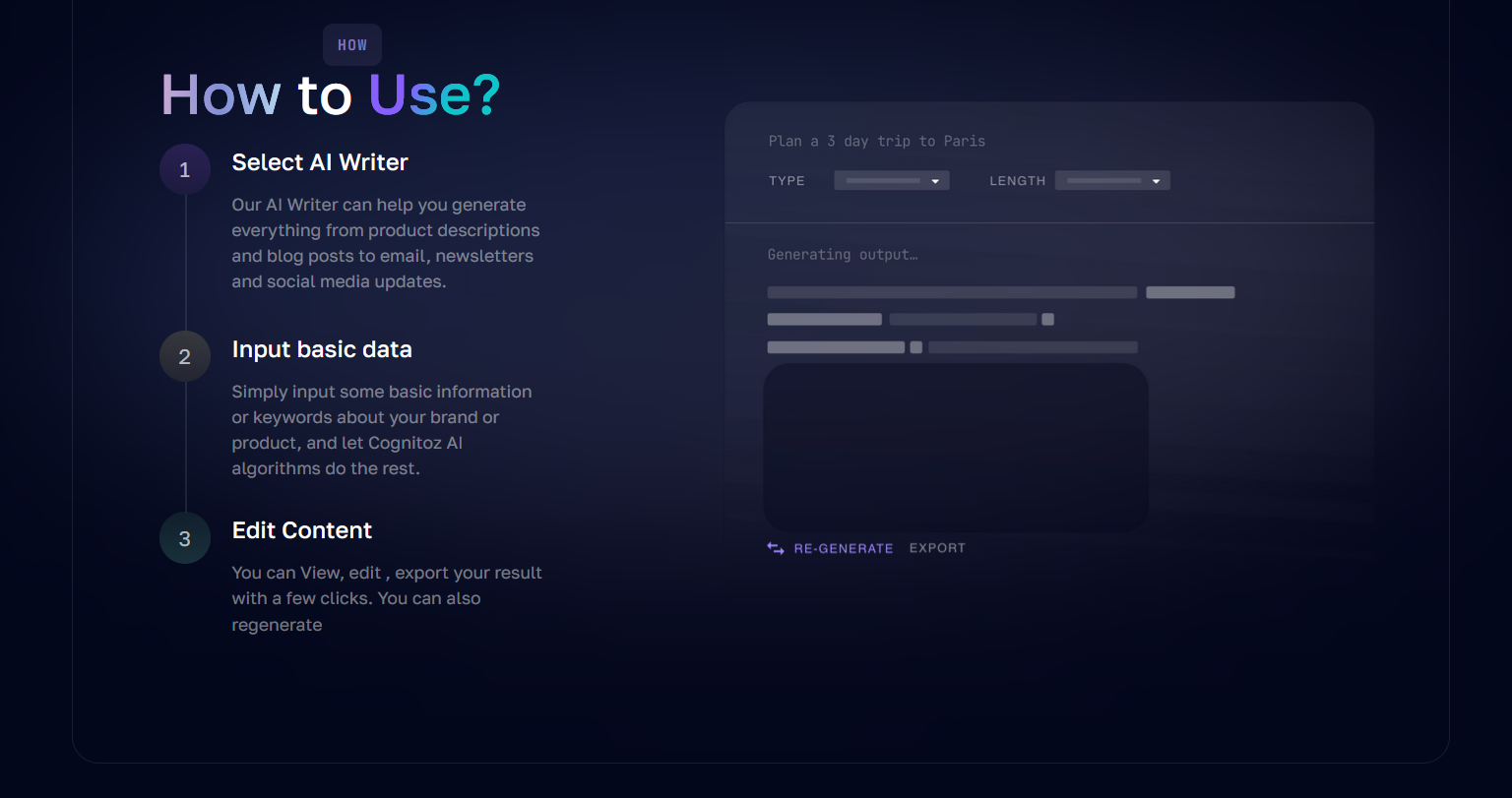Click the 'Simply input some basic information' paragraph
Screen dimensions: 1512x798
coord(382,430)
